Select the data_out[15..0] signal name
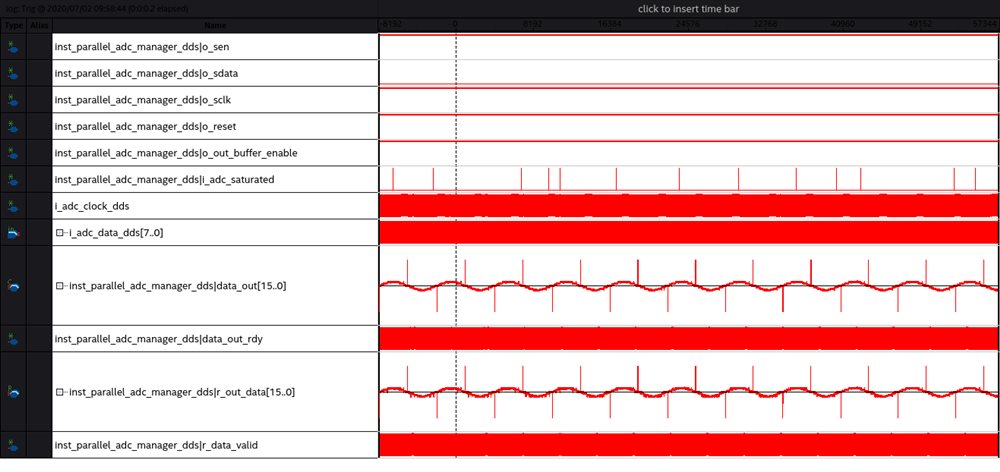This screenshot has height=472, width=1000. 177,286
